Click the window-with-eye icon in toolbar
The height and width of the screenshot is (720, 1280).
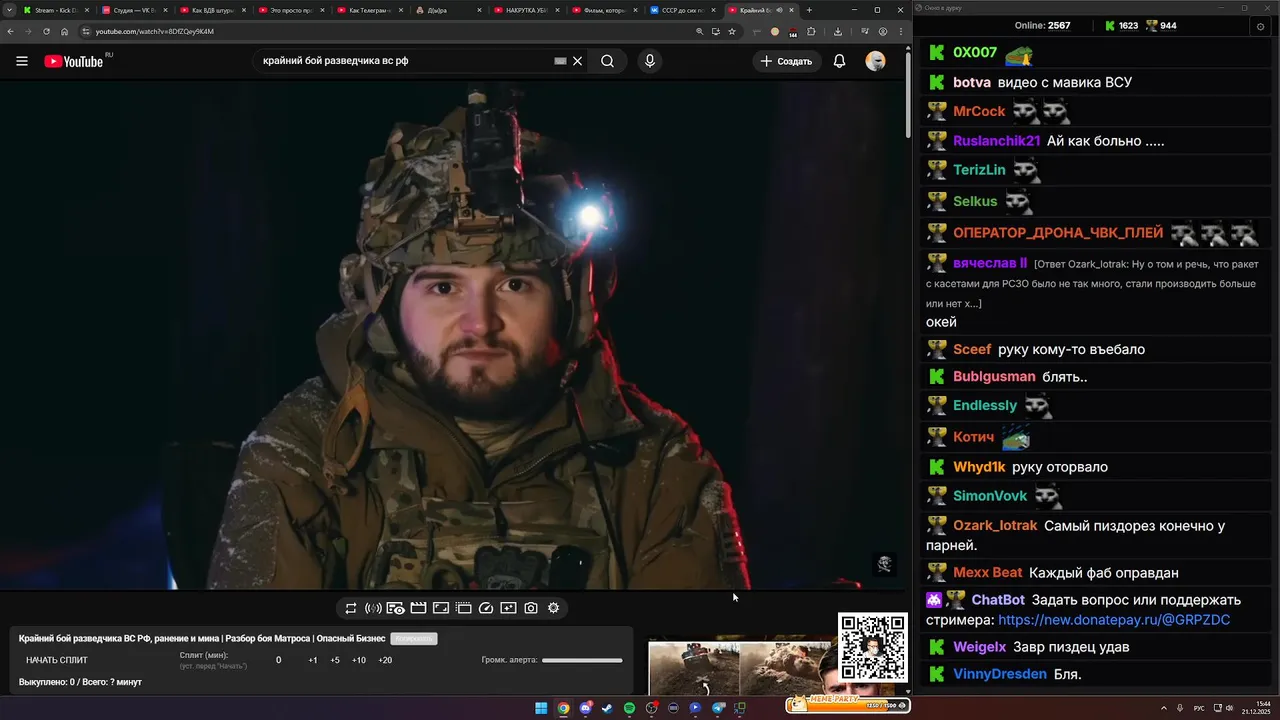click(x=396, y=608)
